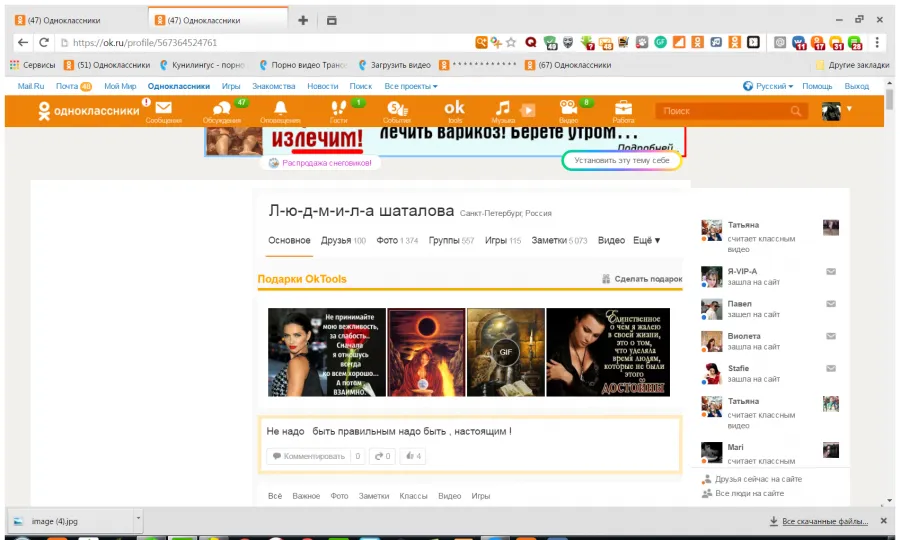Click Друзья сейчас на сайте link

758,479
